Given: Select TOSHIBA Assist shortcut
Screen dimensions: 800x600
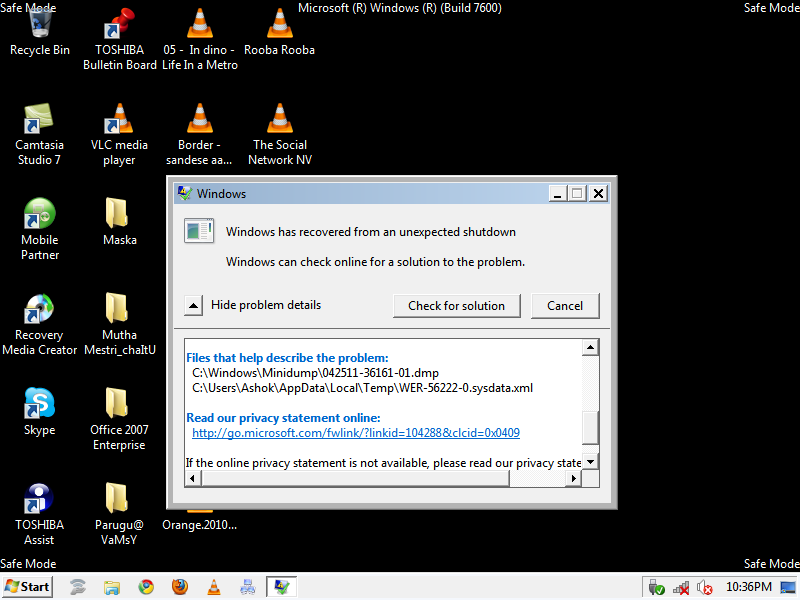Looking at the screenshot, I should [x=39, y=514].
